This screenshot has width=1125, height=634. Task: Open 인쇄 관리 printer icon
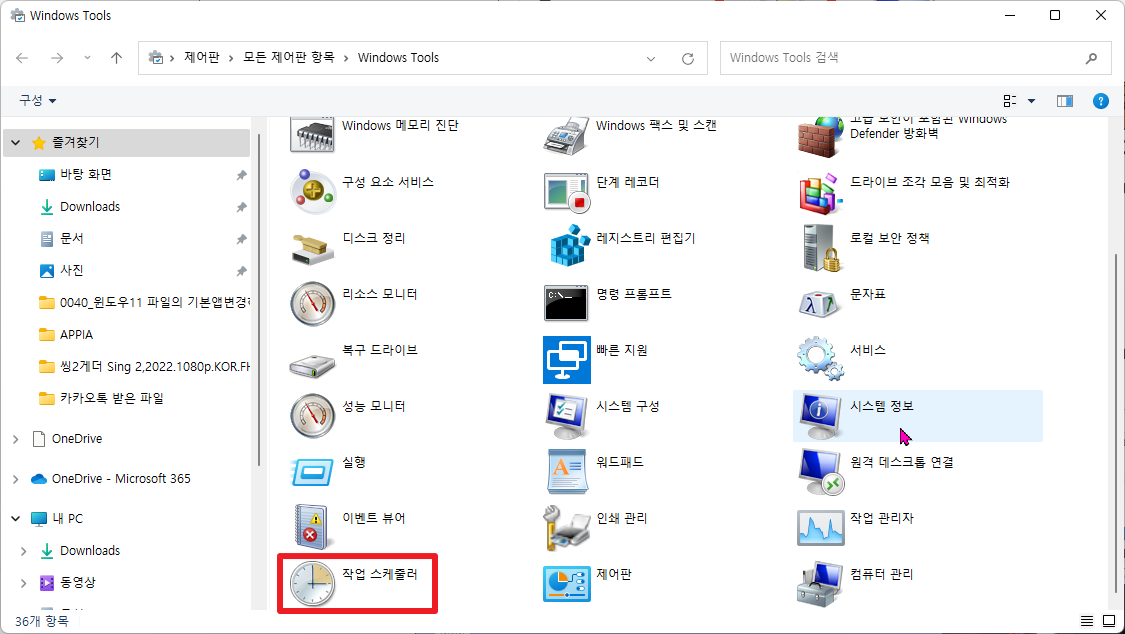566,527
